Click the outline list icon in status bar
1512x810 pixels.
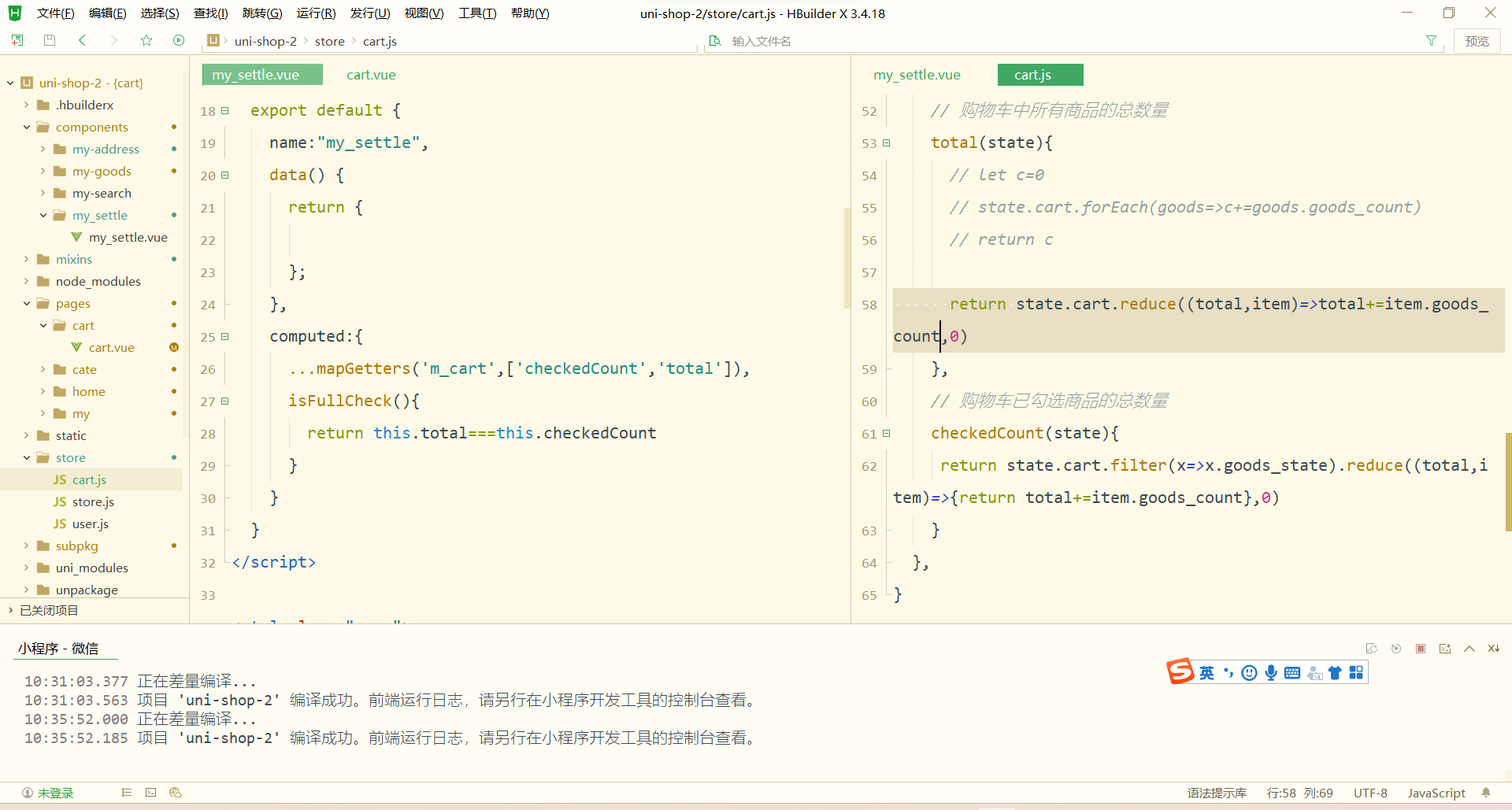(127, 793)
